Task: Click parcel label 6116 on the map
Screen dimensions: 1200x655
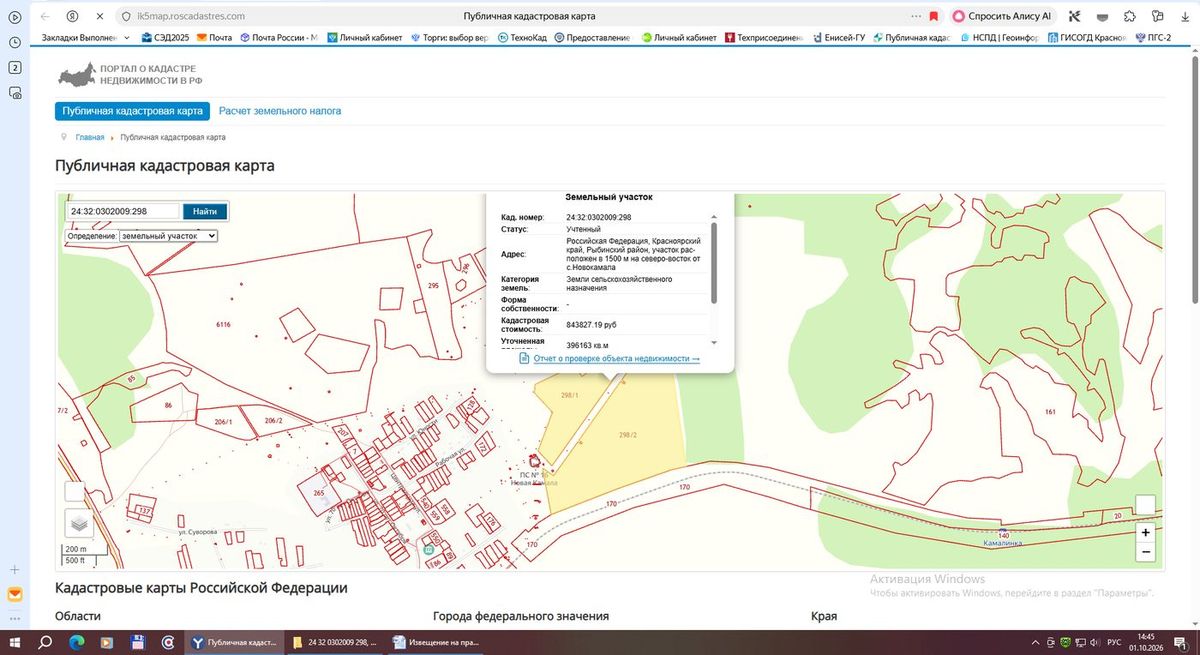Action: (x=222, y=325)
